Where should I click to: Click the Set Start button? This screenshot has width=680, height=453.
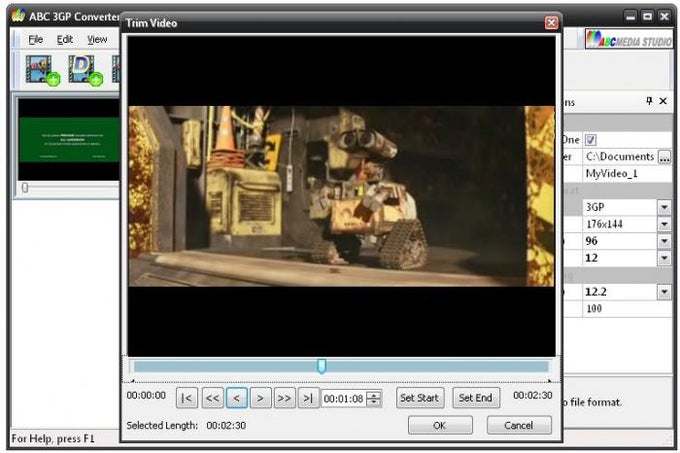(x=420, y=398)
